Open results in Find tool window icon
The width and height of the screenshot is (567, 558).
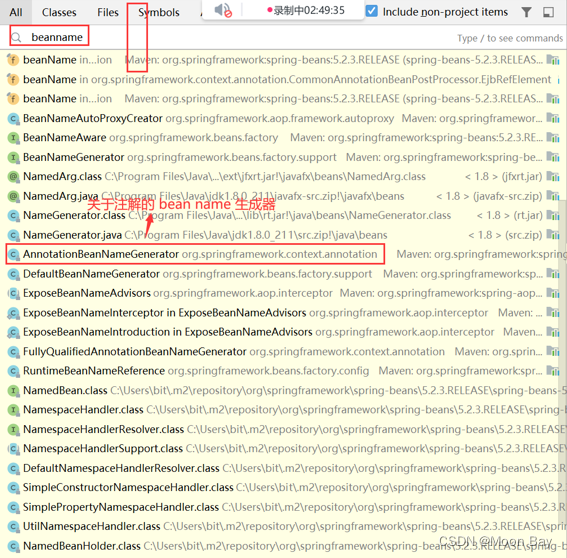(548, 12)
